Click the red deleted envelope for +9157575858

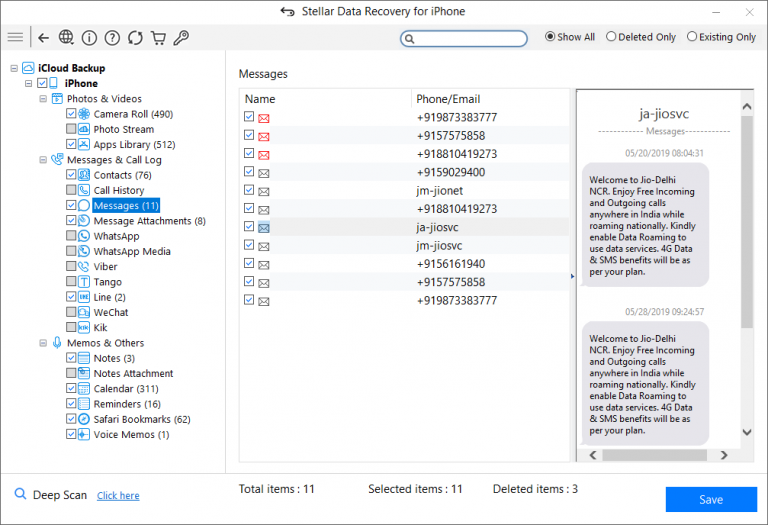pyautogui.click(x=264, y=137)
